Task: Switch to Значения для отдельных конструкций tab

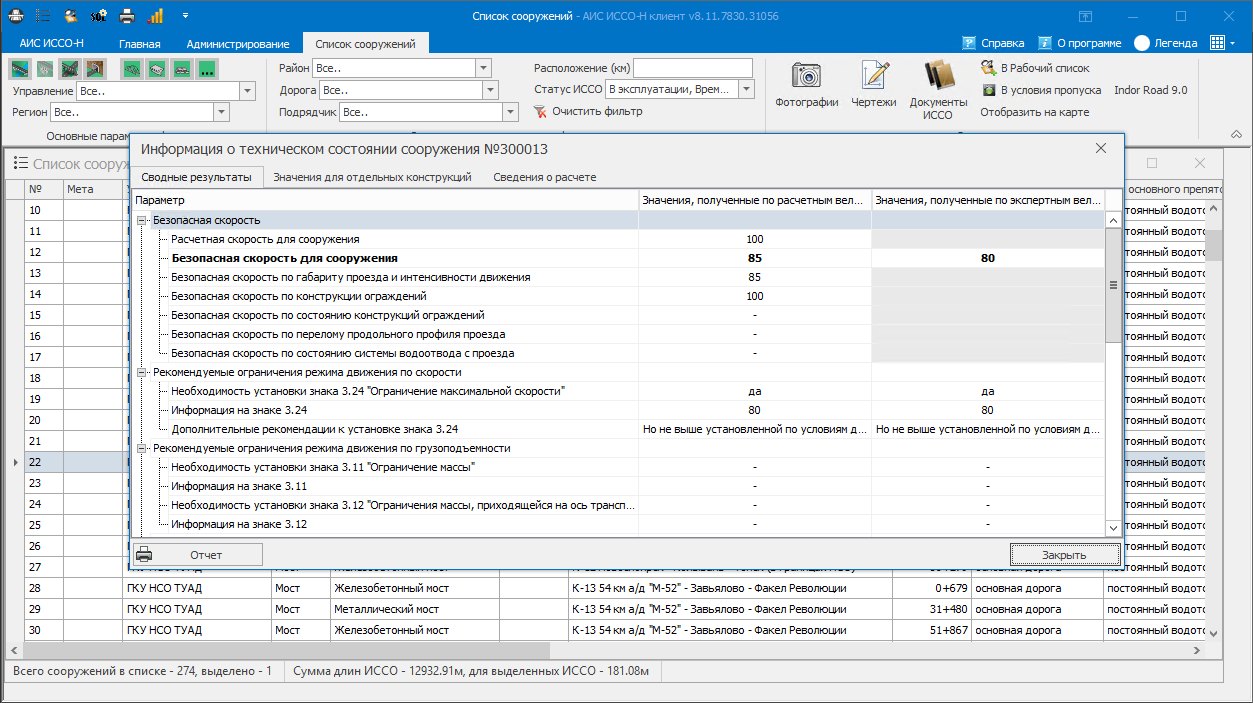Action: [x=372, y=177]
